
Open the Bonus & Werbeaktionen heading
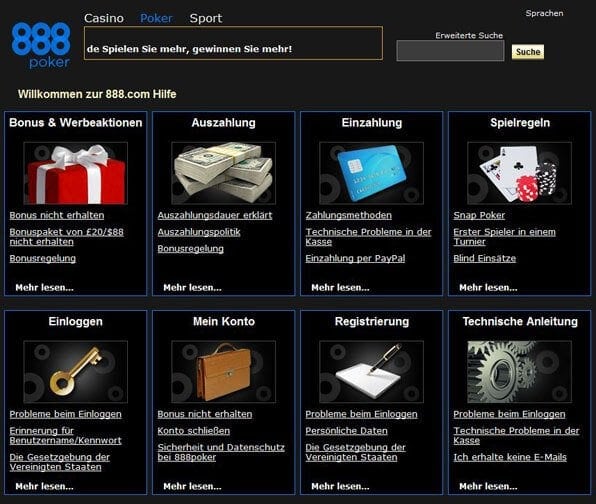point(76,122)
